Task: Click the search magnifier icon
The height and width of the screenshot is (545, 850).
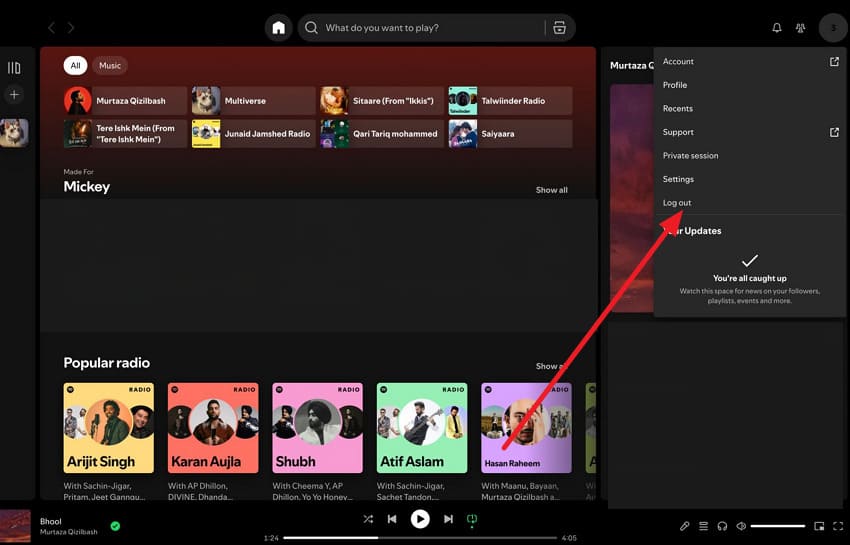Action: coord(311,28)
